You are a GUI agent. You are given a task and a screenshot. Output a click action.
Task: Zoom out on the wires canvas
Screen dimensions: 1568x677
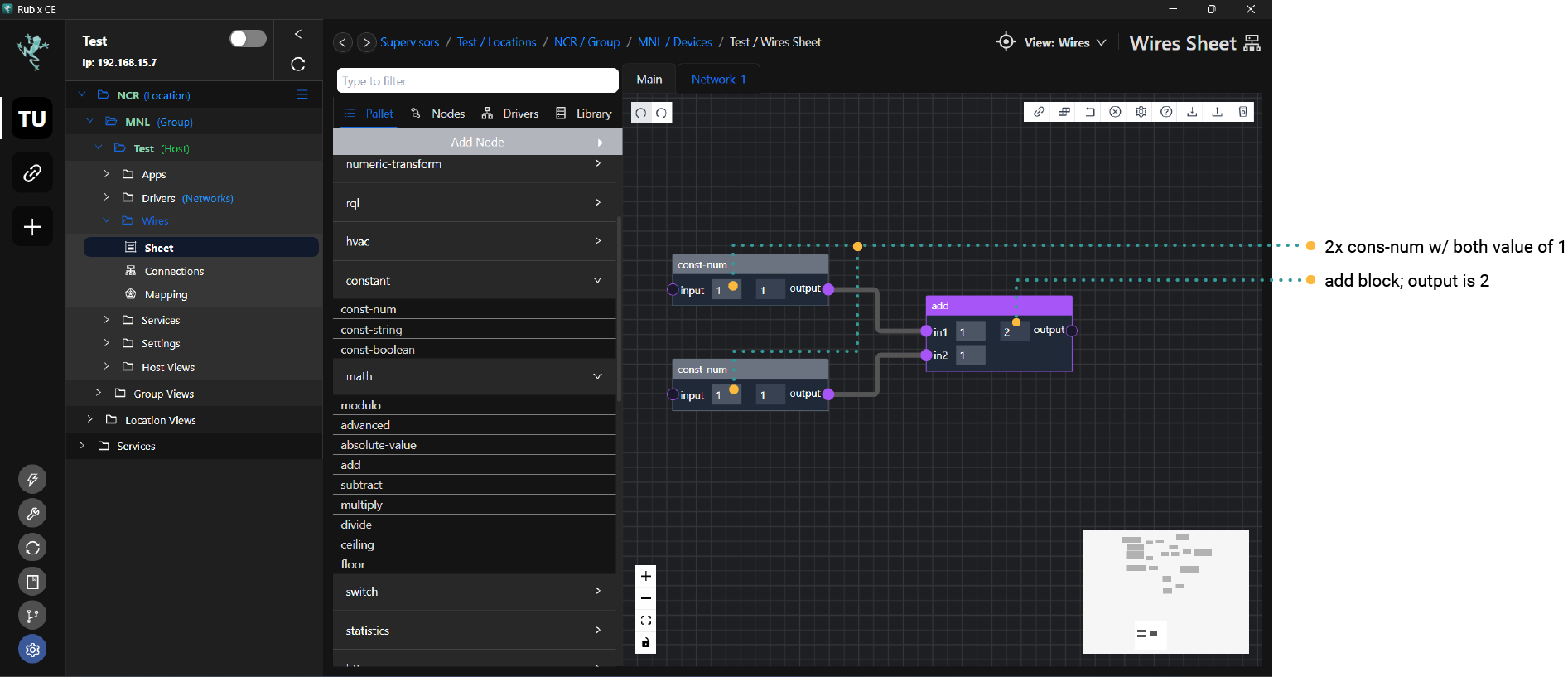(x=646, y=598)
